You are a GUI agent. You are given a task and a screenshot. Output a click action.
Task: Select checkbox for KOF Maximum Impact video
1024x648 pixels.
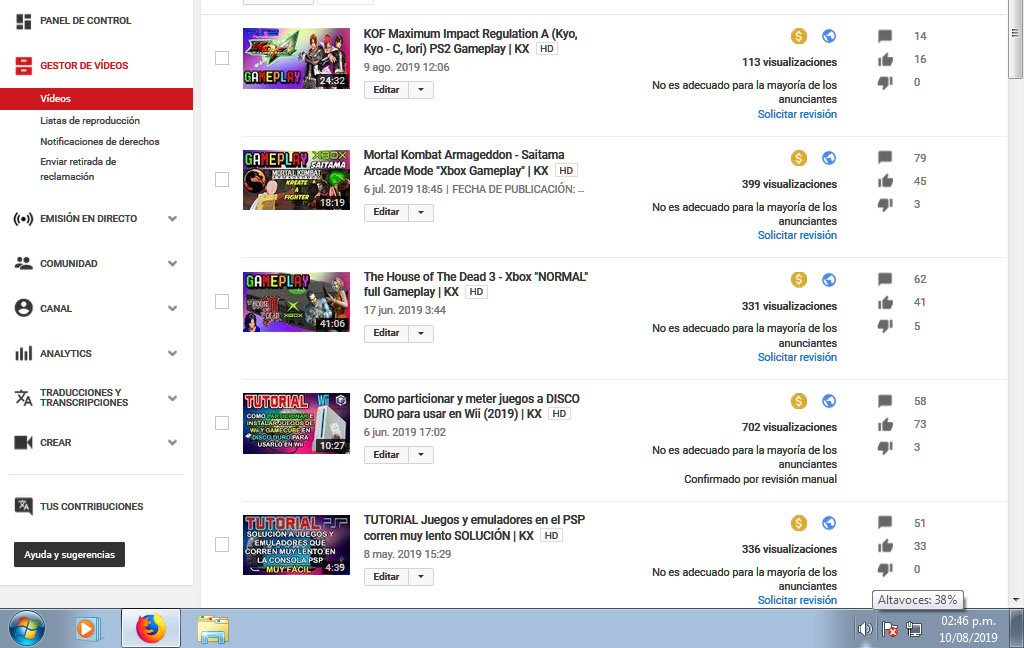(x=222, y=58)
